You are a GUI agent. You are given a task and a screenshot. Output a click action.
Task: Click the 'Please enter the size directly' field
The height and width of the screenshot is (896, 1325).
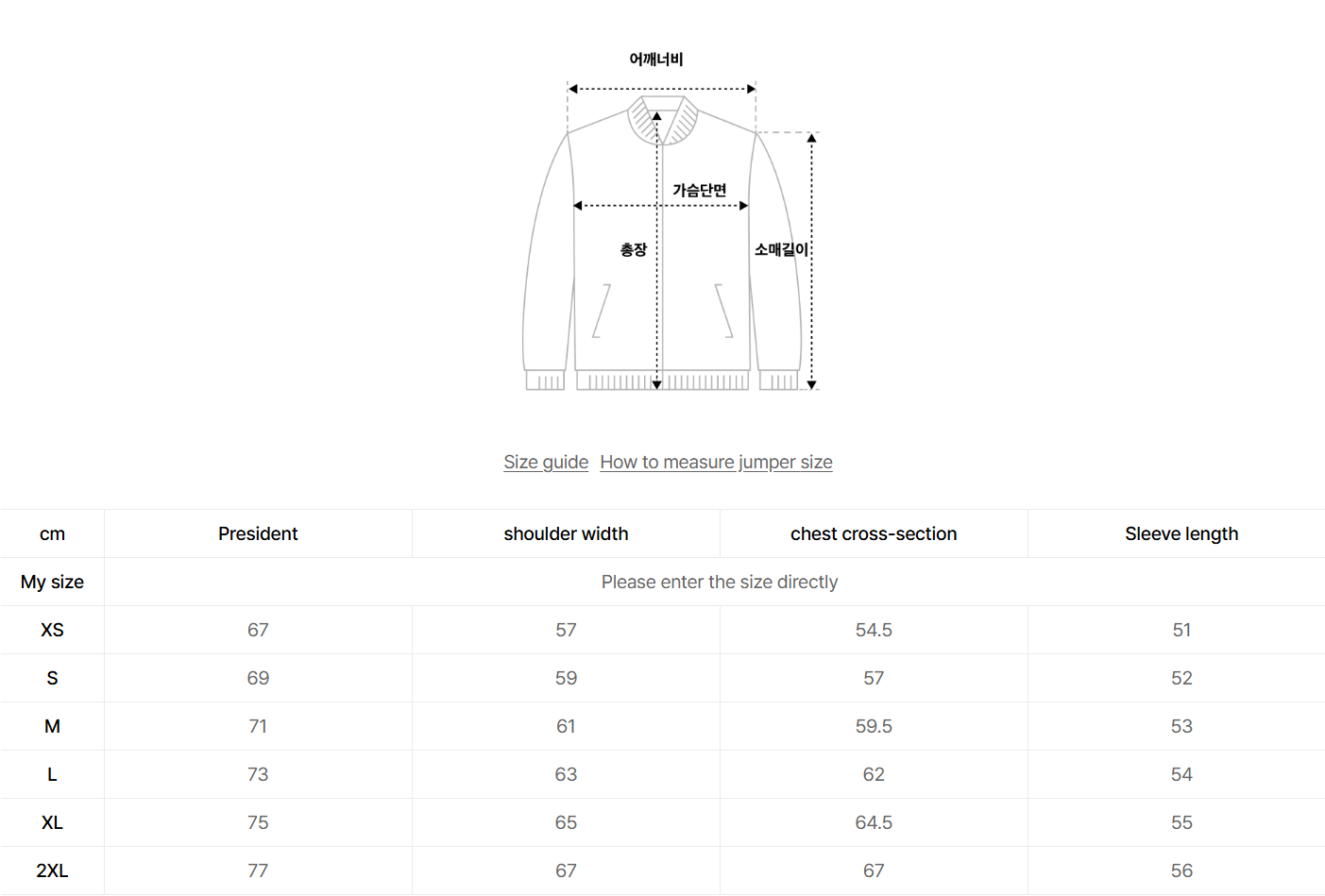(719, 582)
